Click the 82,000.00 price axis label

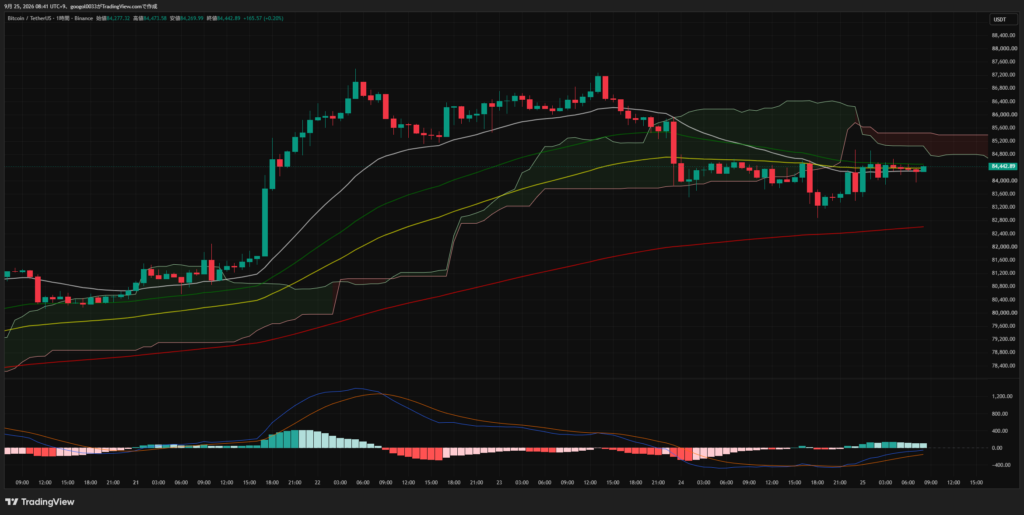tap(1003, 247)
